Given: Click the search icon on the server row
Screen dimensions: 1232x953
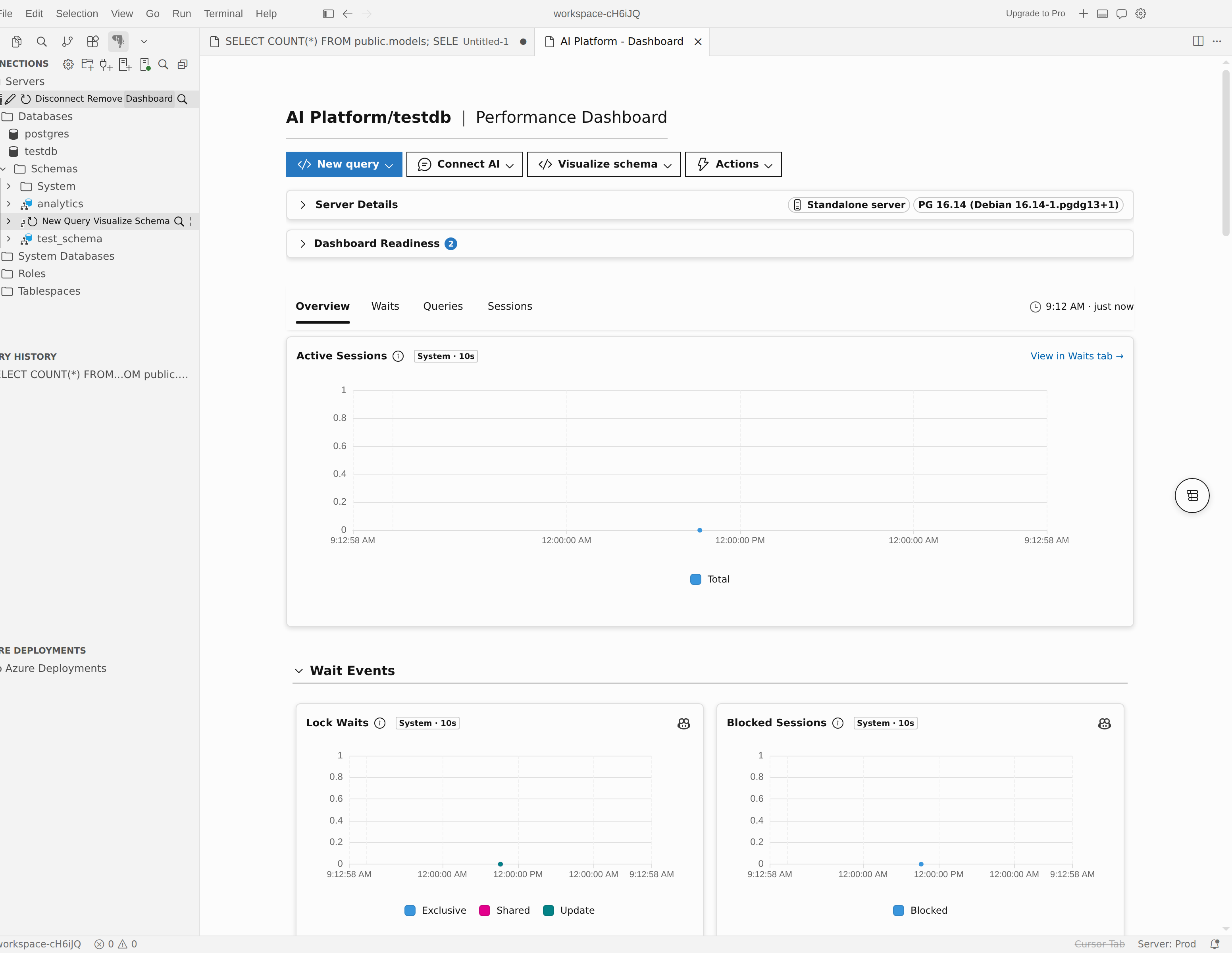Looking at the screenshot, I should [182, 99].
